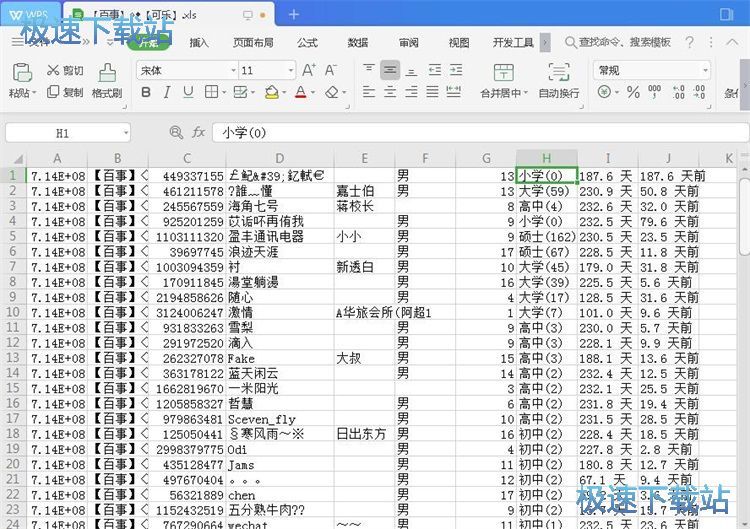Open the 开发工具 ribbon tab
This screenshot has width=750, height=529.
pyautogui.click(x=513, y=43)
